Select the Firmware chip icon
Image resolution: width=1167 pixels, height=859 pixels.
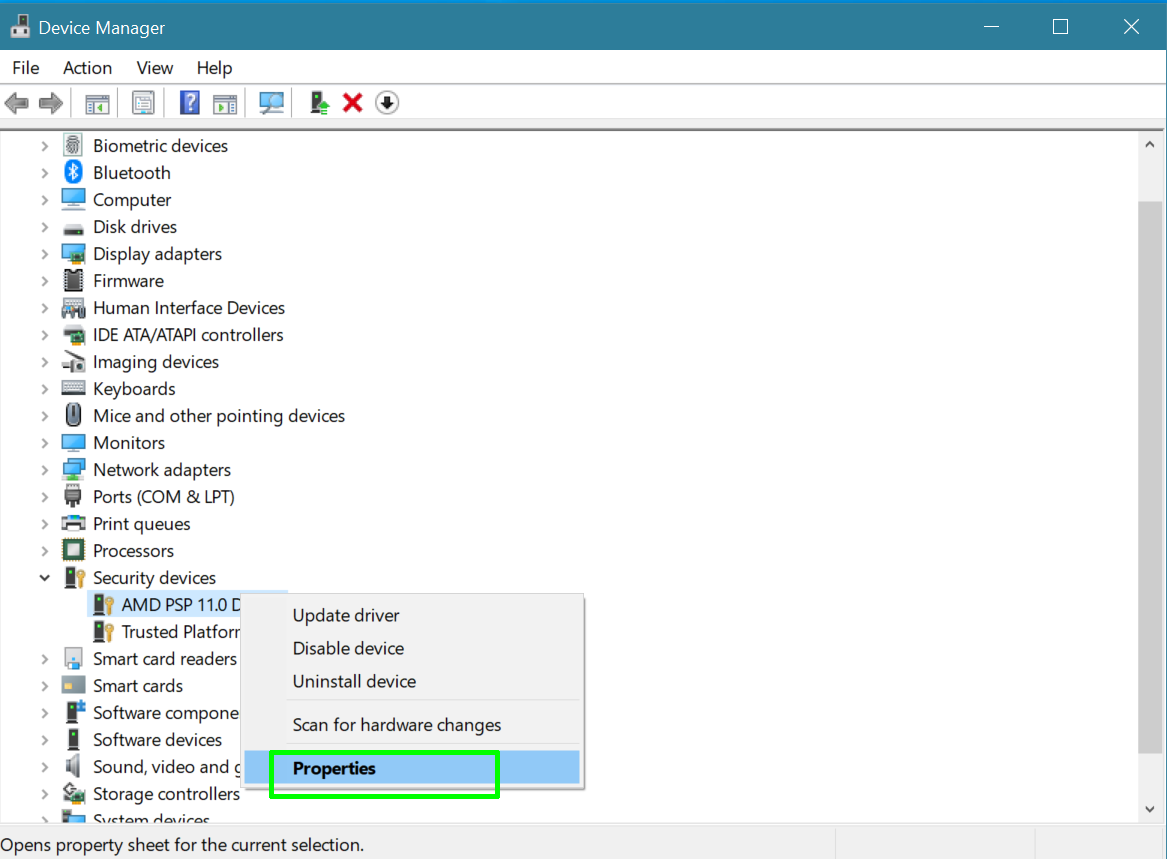73,281
